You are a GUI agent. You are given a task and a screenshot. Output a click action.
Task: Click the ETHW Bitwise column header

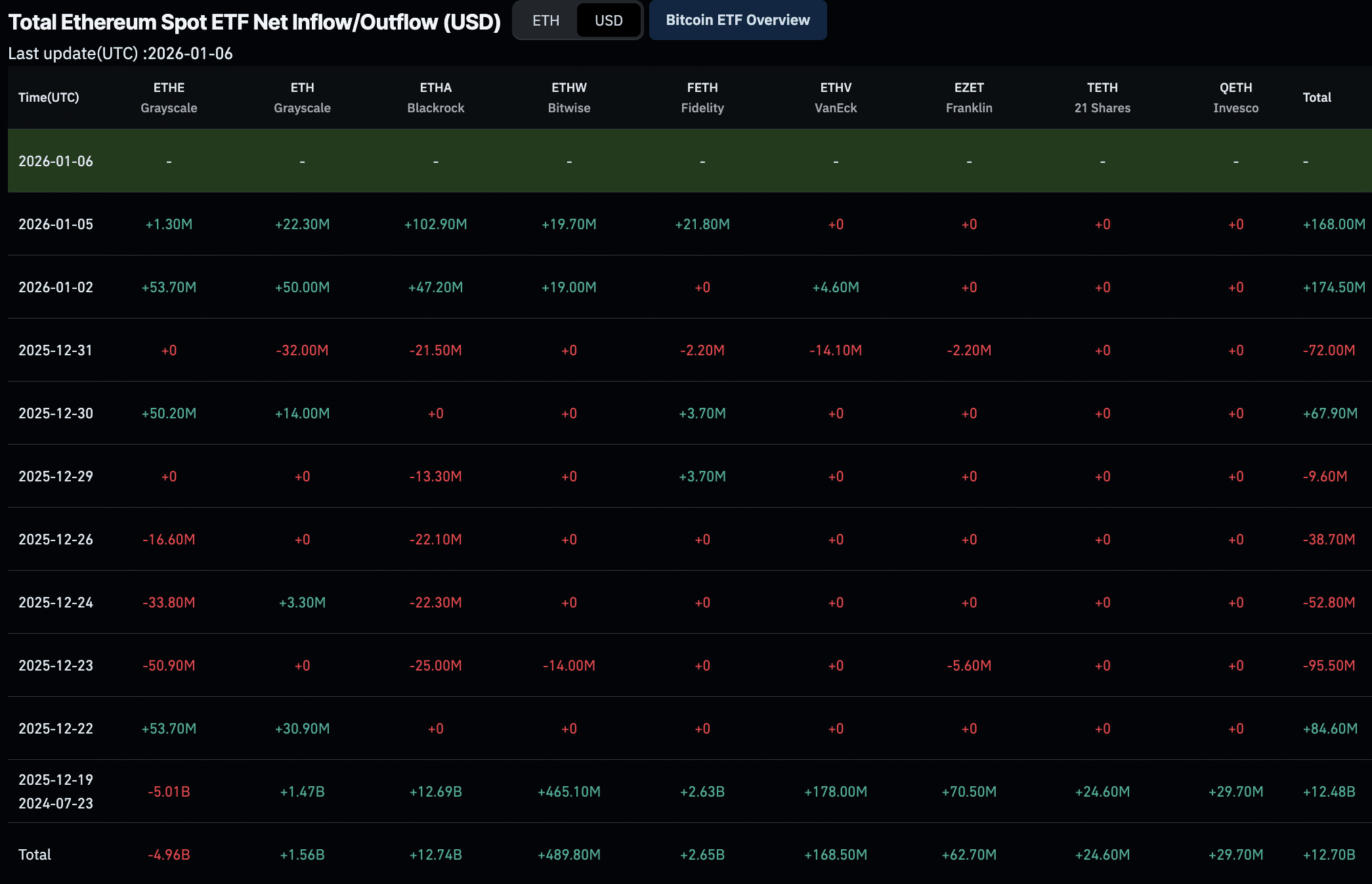click(x=568, y=97)
